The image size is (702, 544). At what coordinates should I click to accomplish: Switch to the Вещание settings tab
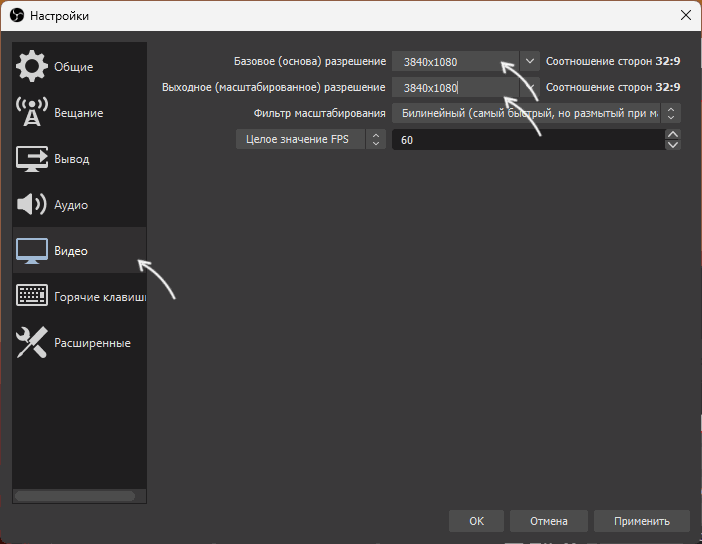click(x=78, y=113)
